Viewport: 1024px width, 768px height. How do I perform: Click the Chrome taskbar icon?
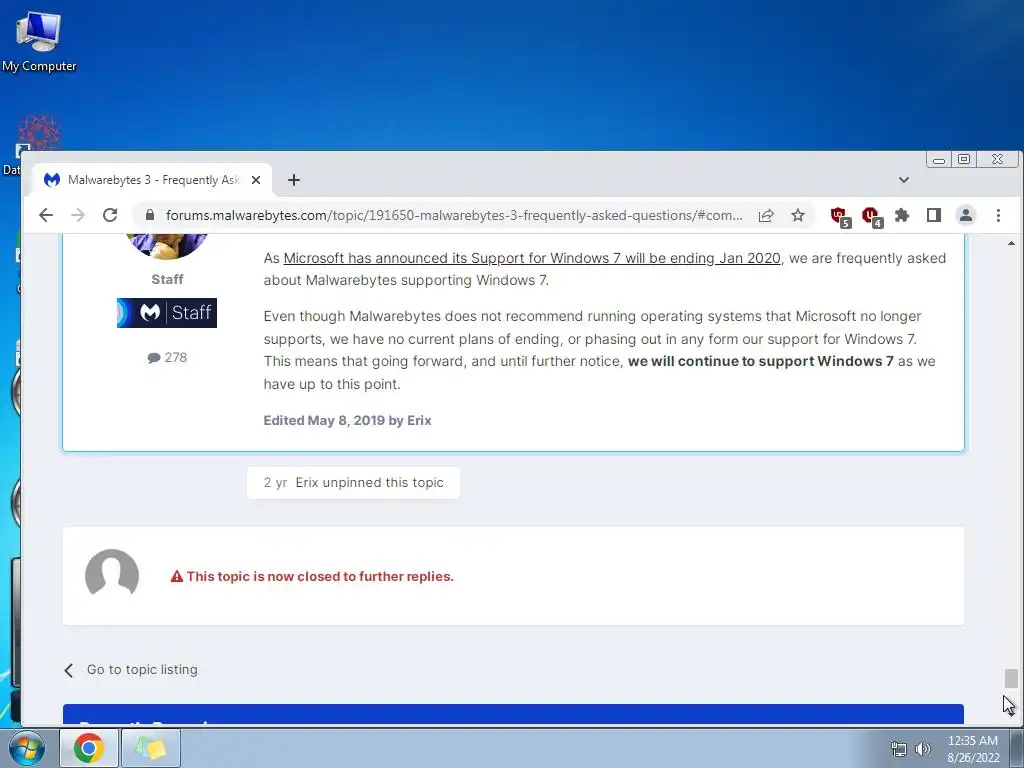(x=89, y=748)
